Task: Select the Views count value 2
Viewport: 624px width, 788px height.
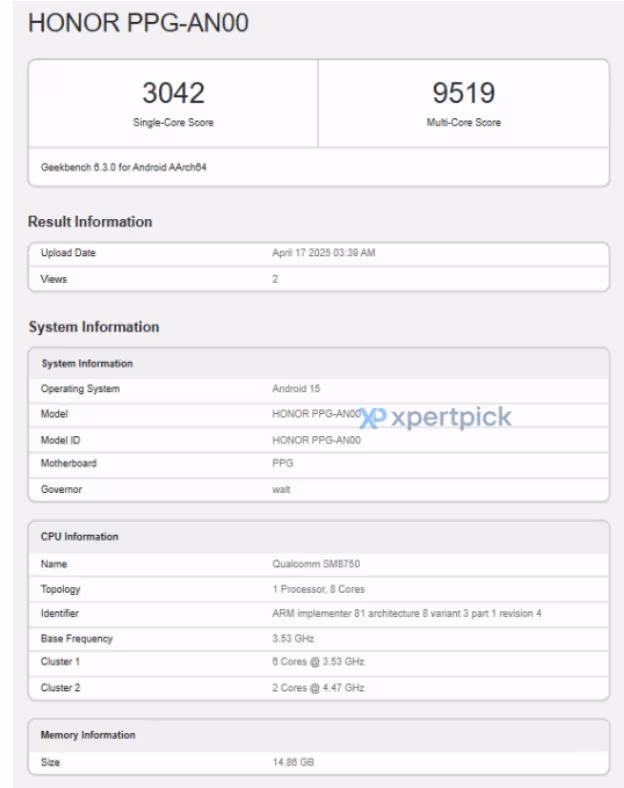Action: 275,279
